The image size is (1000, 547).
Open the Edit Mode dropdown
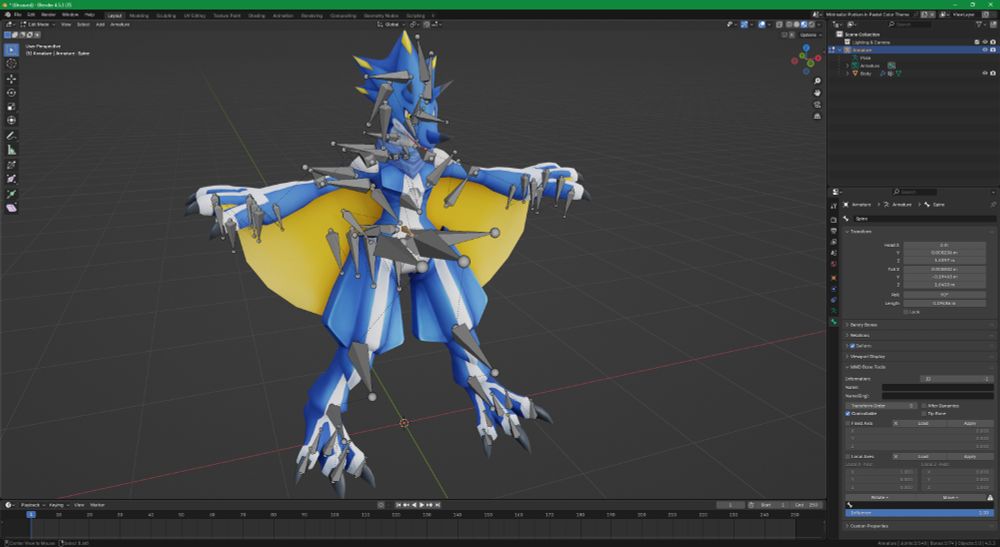tap(38, 24)
